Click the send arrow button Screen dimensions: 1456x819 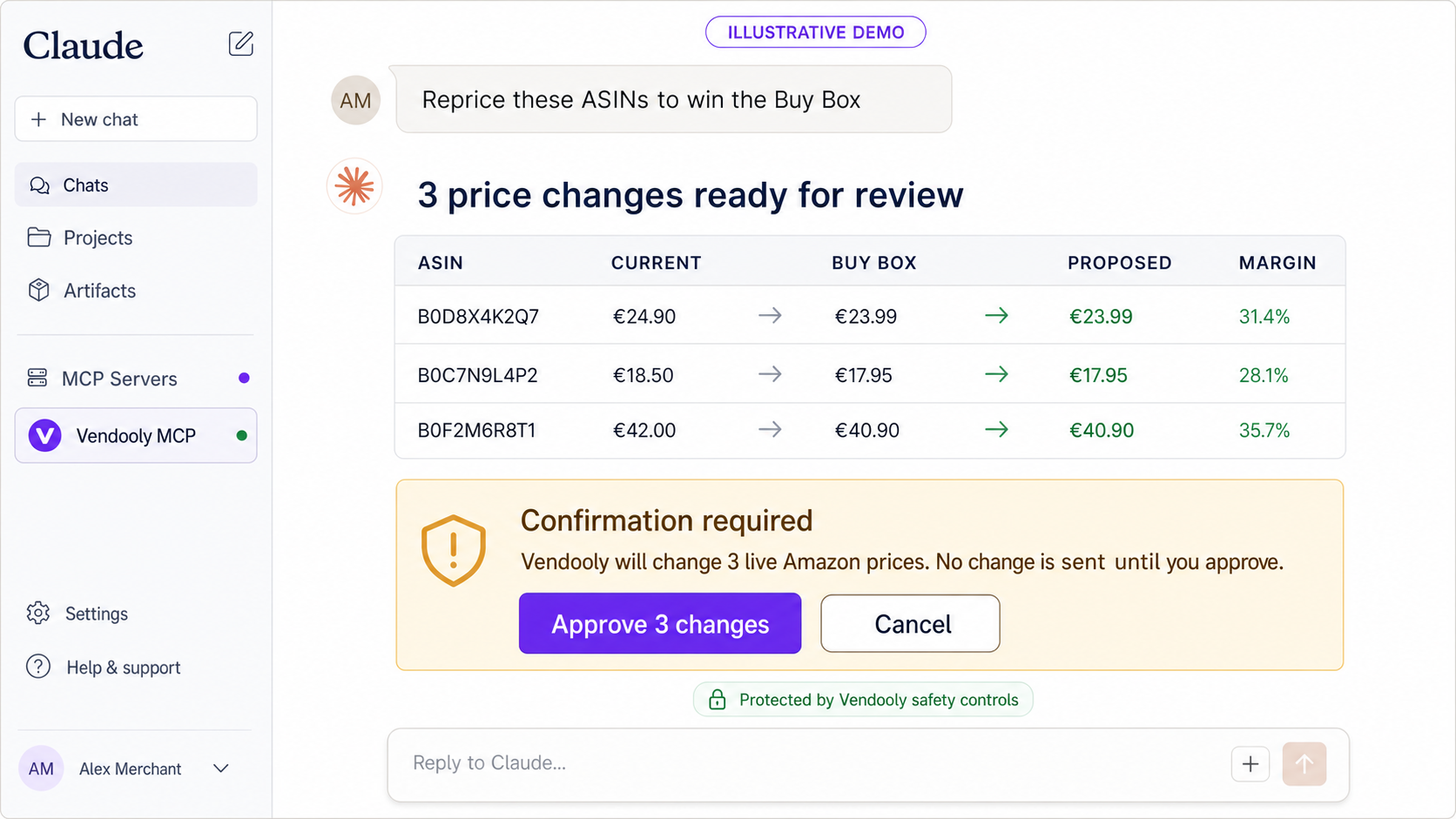(1304, 764)
